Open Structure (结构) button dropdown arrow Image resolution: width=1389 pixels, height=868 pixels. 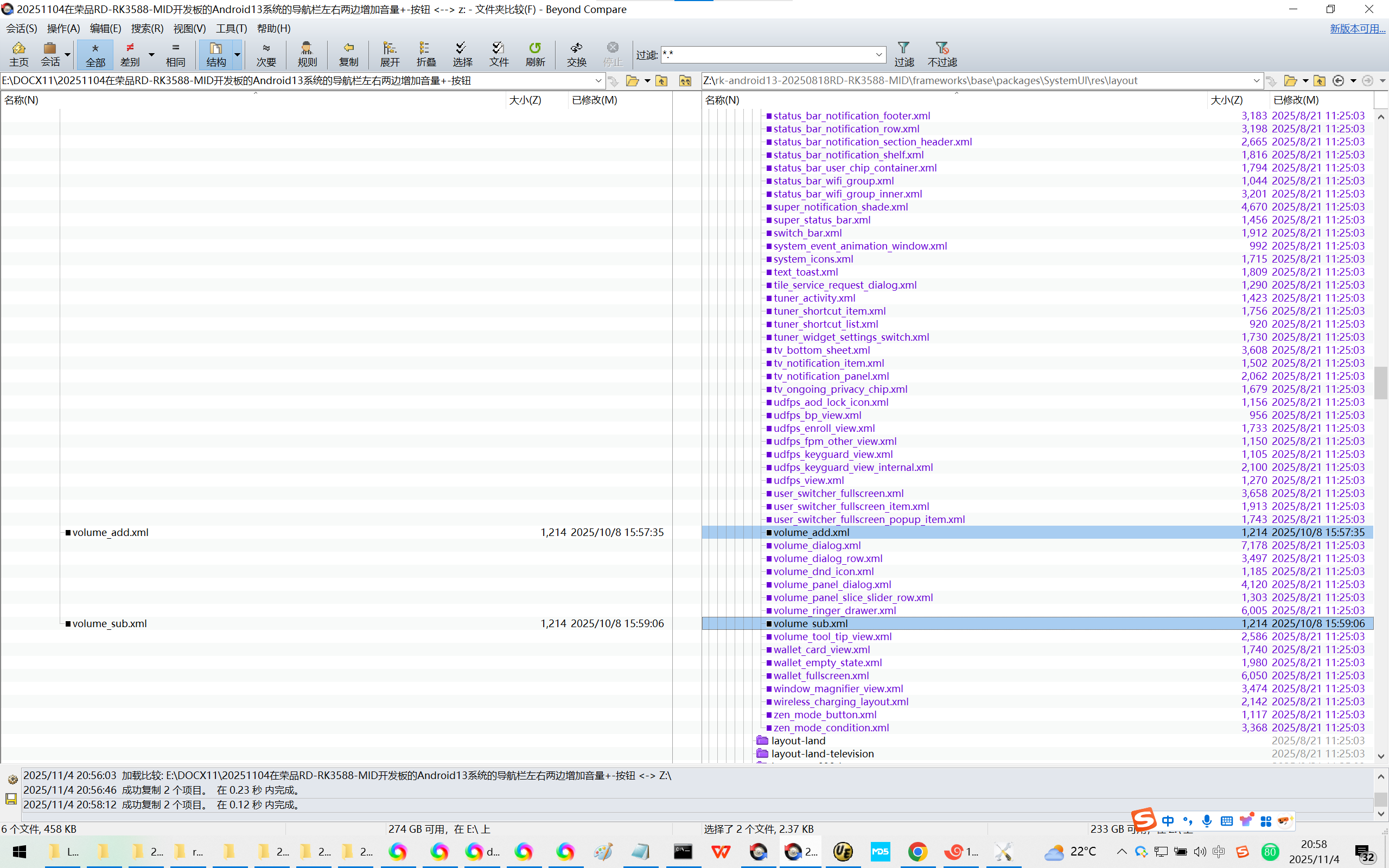pyautogui.click(x=237, y=55)
